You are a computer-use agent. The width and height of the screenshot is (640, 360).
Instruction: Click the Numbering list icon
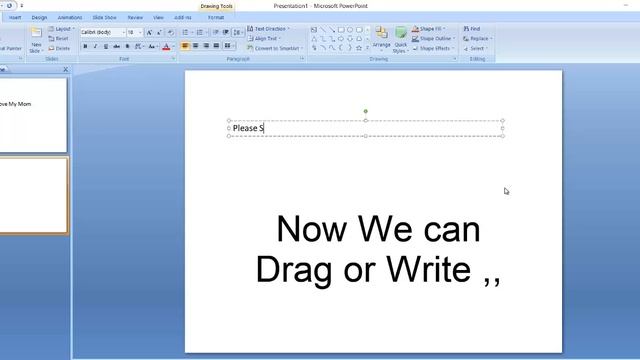(x=200, y=33)
